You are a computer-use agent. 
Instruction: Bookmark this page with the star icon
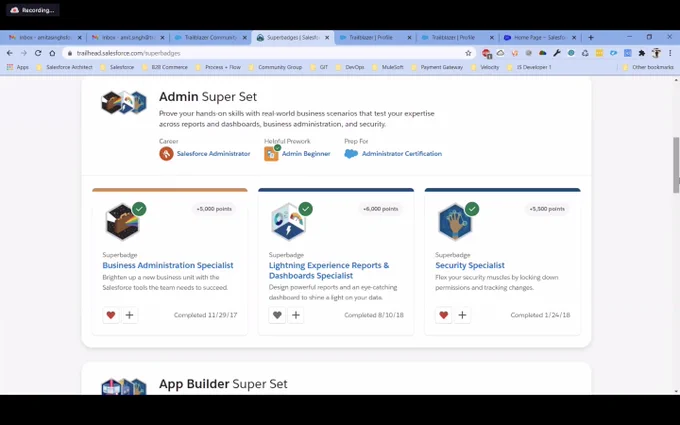468,53
